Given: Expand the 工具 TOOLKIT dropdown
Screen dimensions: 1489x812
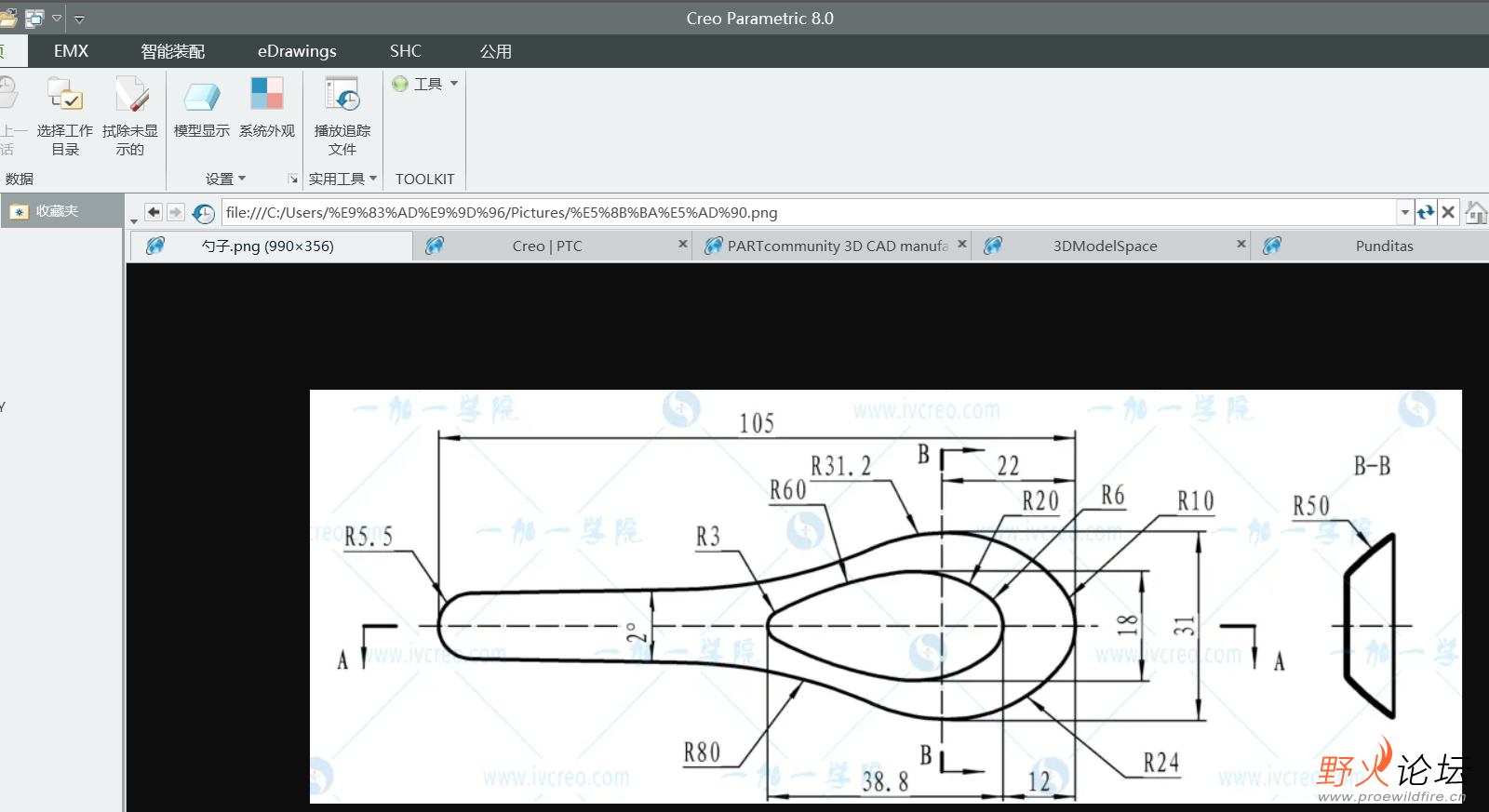Looking at the screenshot, I should pos(426,84).
